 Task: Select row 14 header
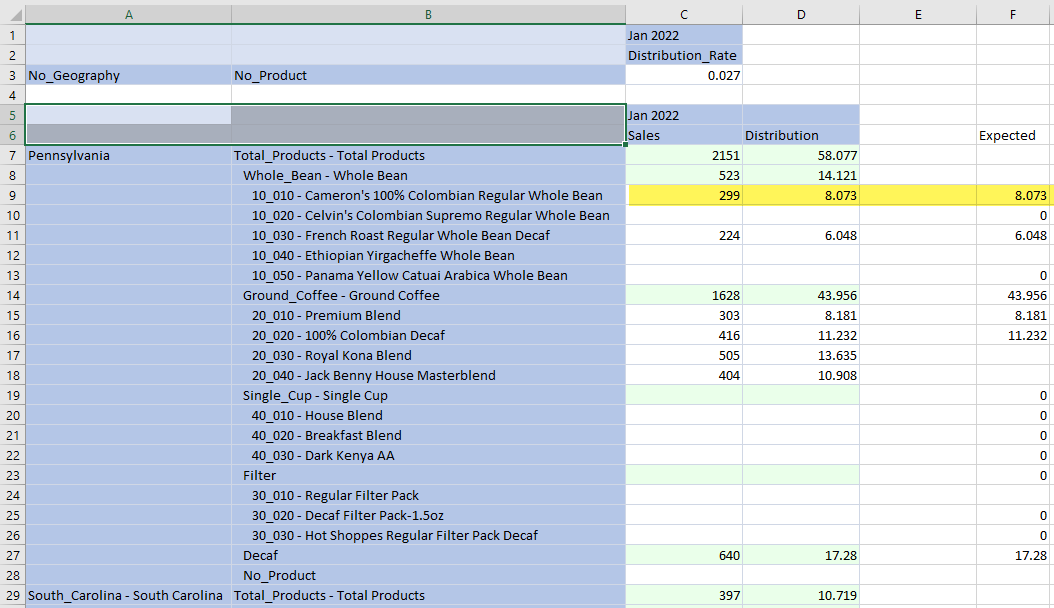(13, 296)
